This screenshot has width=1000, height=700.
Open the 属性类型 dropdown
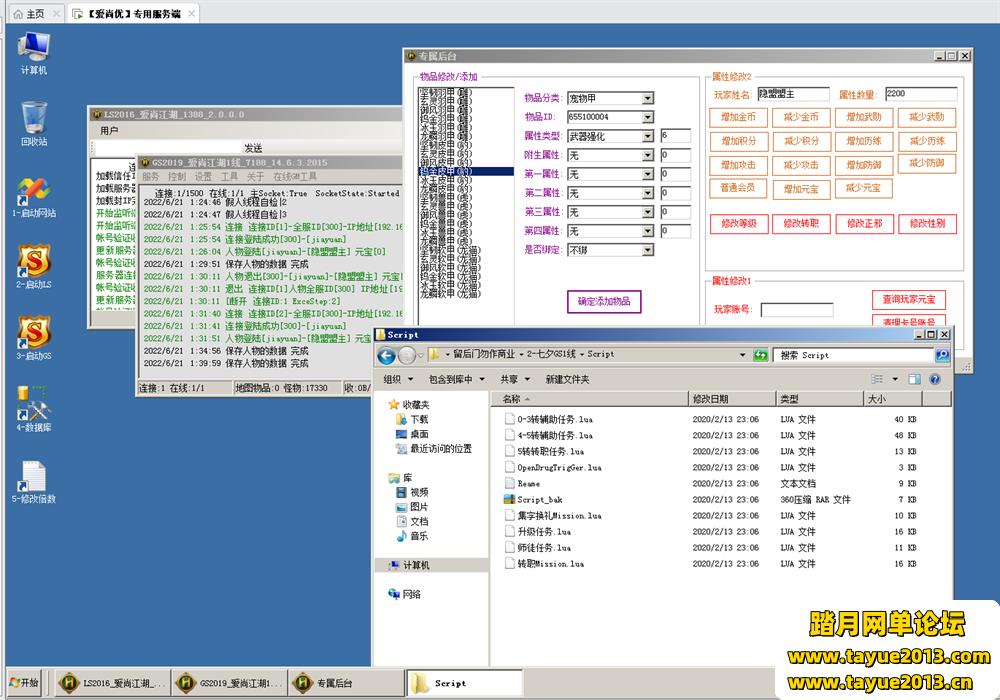click(x=648, y=136)
